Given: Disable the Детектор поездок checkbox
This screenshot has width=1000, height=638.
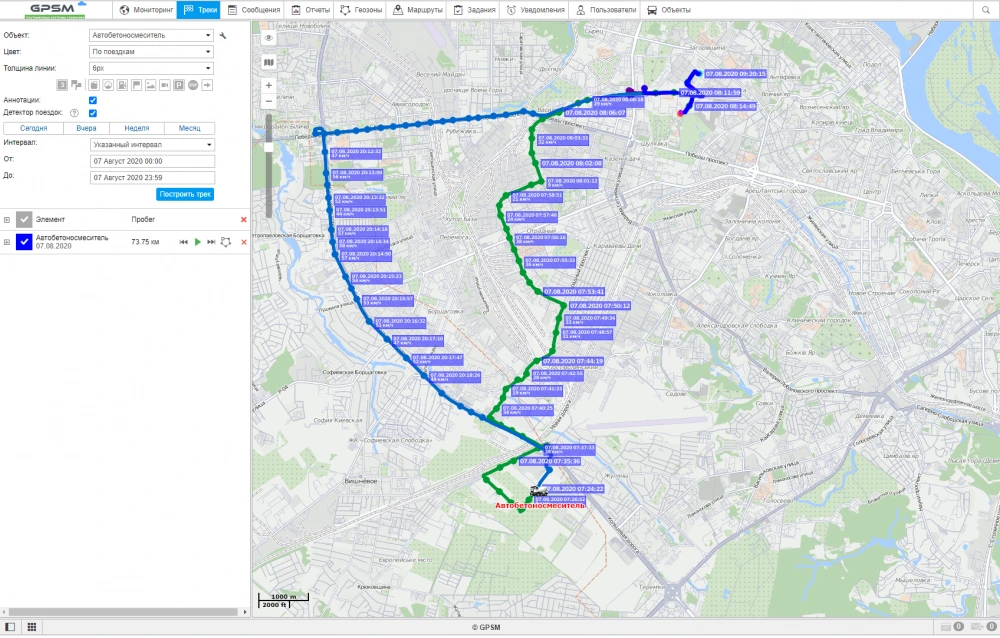Looking at the screenshot, I should [93, 113].
